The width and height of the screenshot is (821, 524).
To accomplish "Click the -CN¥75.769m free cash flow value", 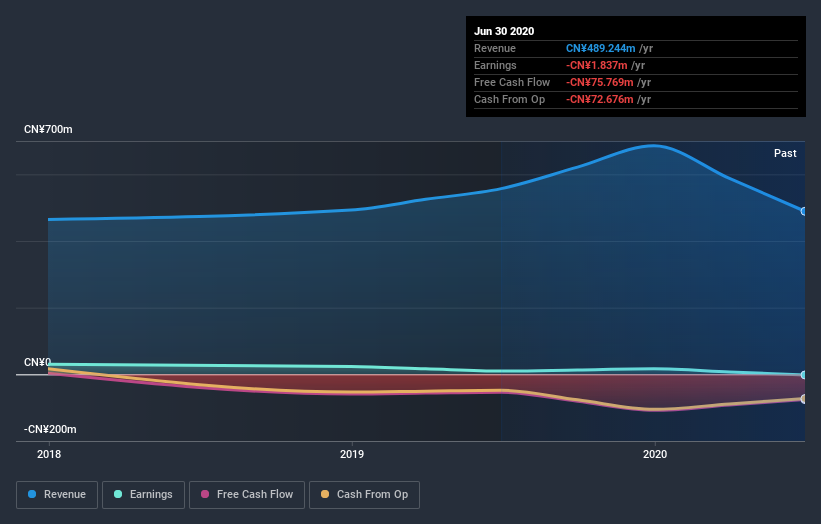I will click(x=600, y=82).
